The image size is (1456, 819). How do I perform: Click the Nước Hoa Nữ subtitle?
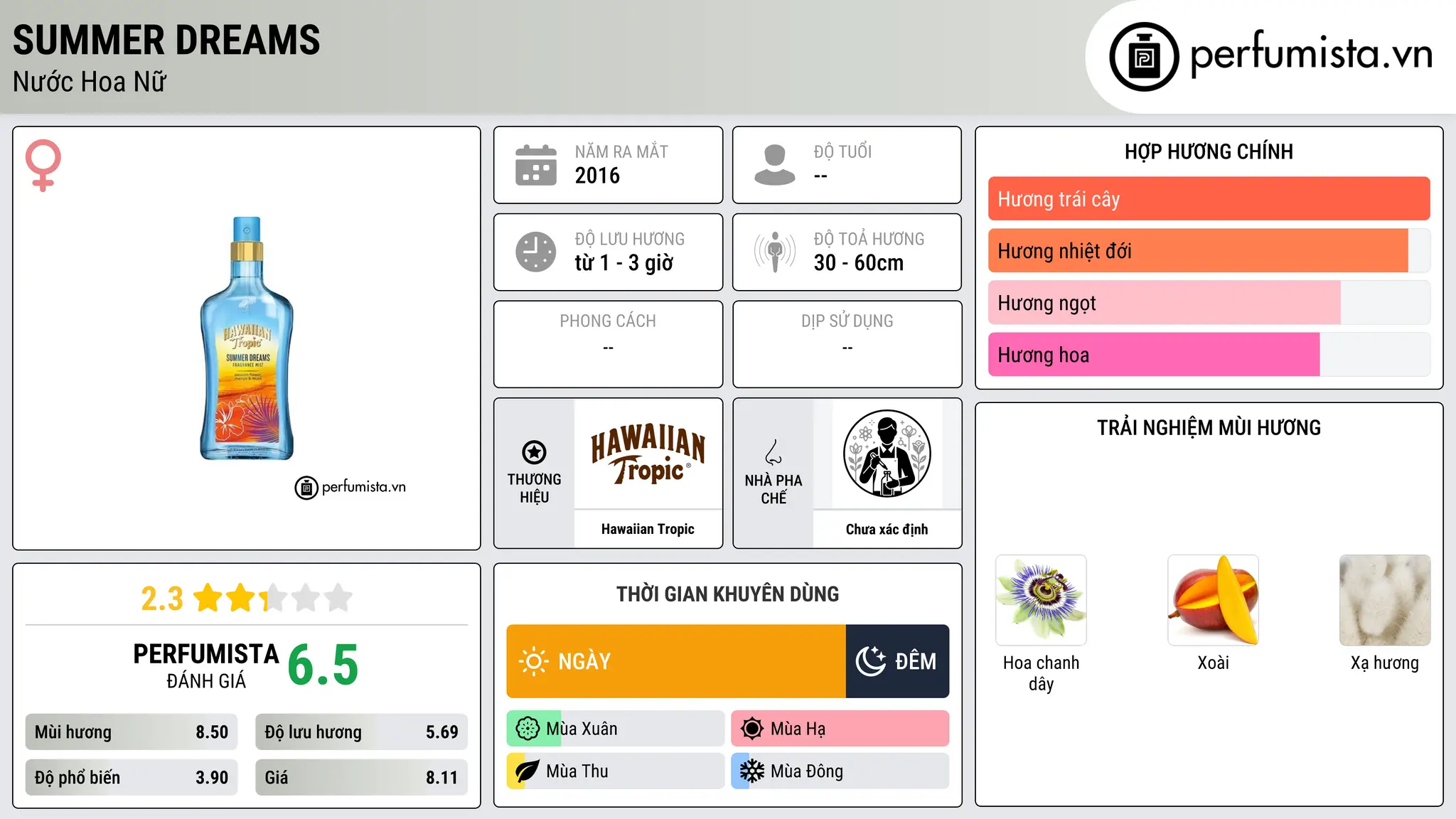pyautogui.click(x=90, y=82)
